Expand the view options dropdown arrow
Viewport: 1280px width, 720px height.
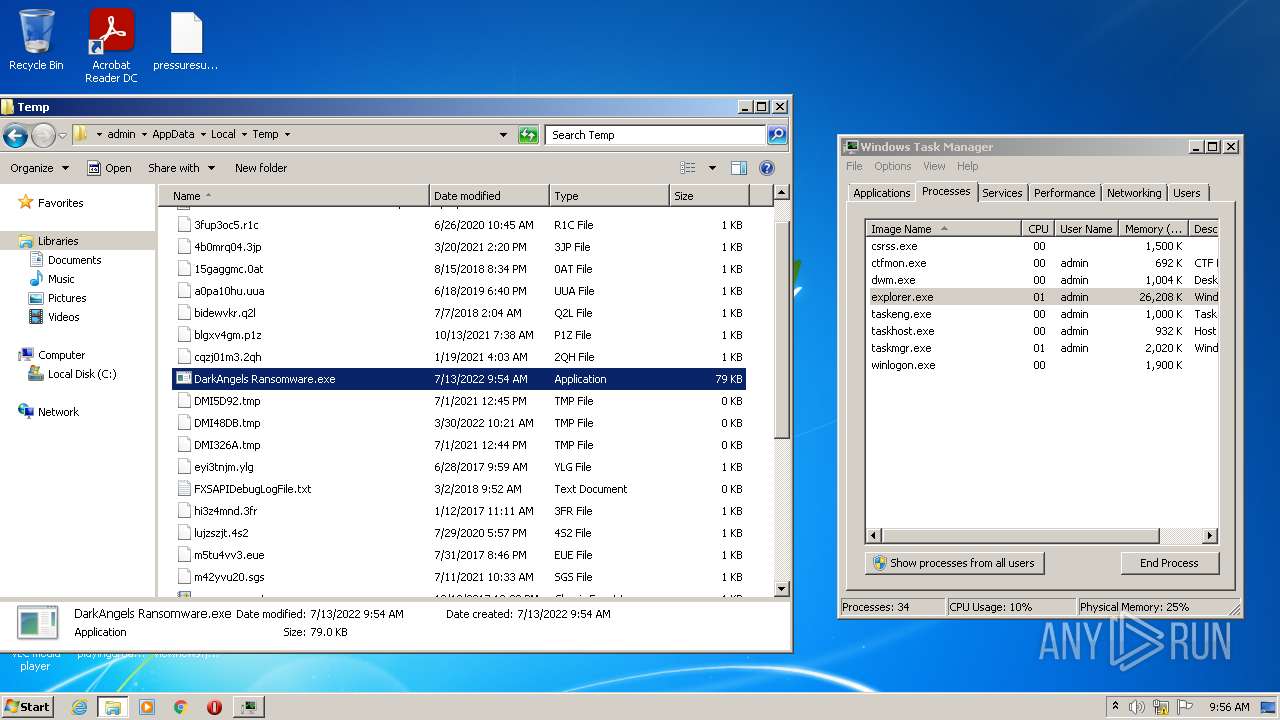[x=712, y=168]
